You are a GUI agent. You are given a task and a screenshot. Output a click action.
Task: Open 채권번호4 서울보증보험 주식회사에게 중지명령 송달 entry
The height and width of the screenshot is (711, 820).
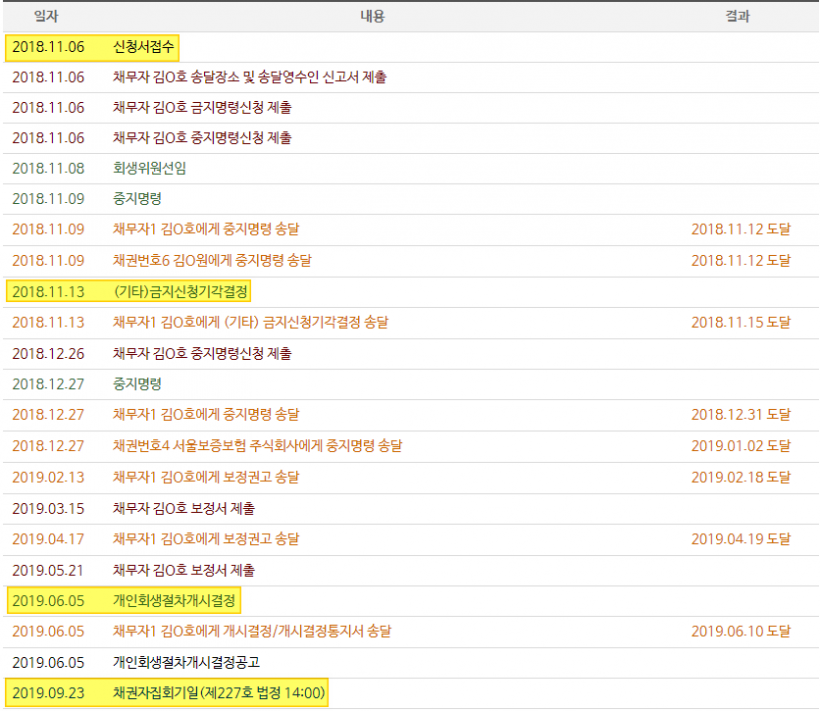257,446
